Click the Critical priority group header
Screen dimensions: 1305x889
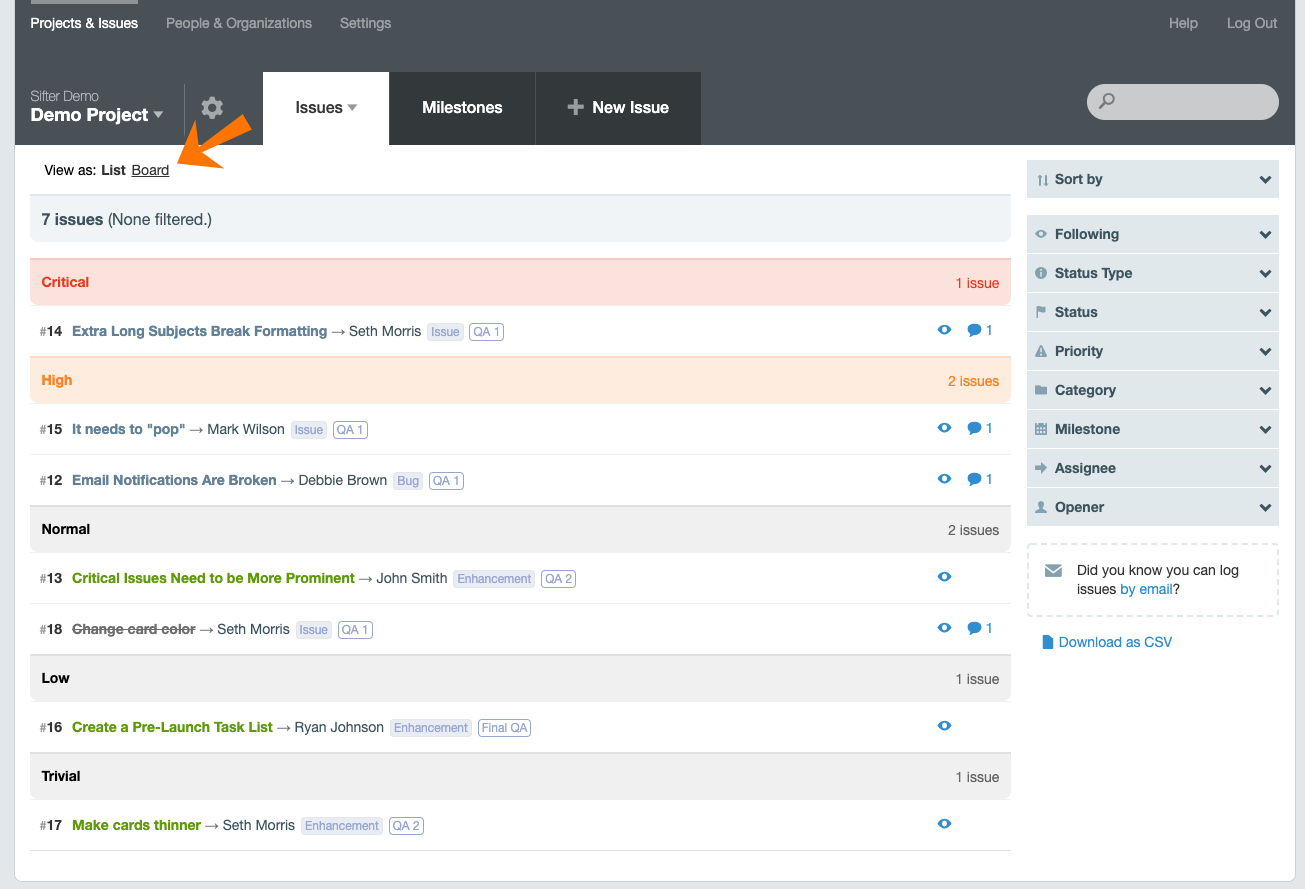520,283
